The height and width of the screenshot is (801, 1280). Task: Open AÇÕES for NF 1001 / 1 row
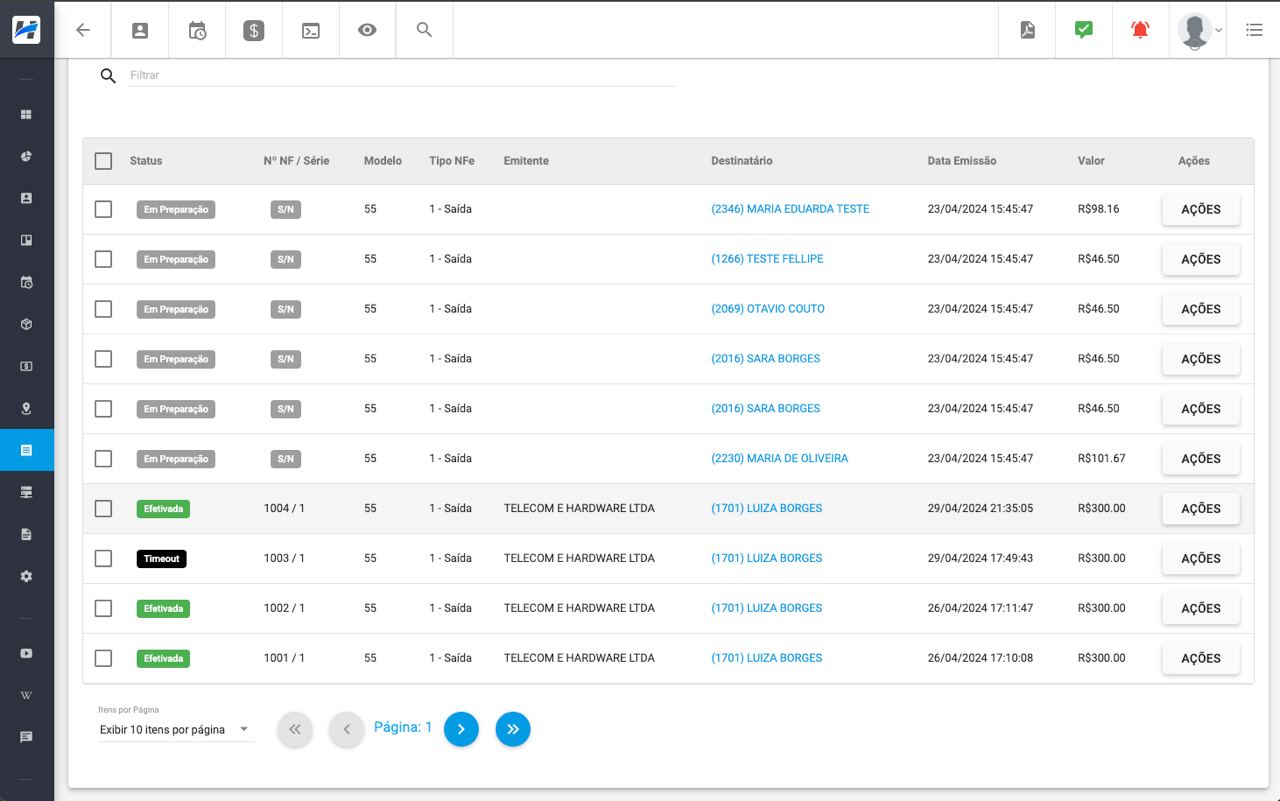coord(1201,659)
